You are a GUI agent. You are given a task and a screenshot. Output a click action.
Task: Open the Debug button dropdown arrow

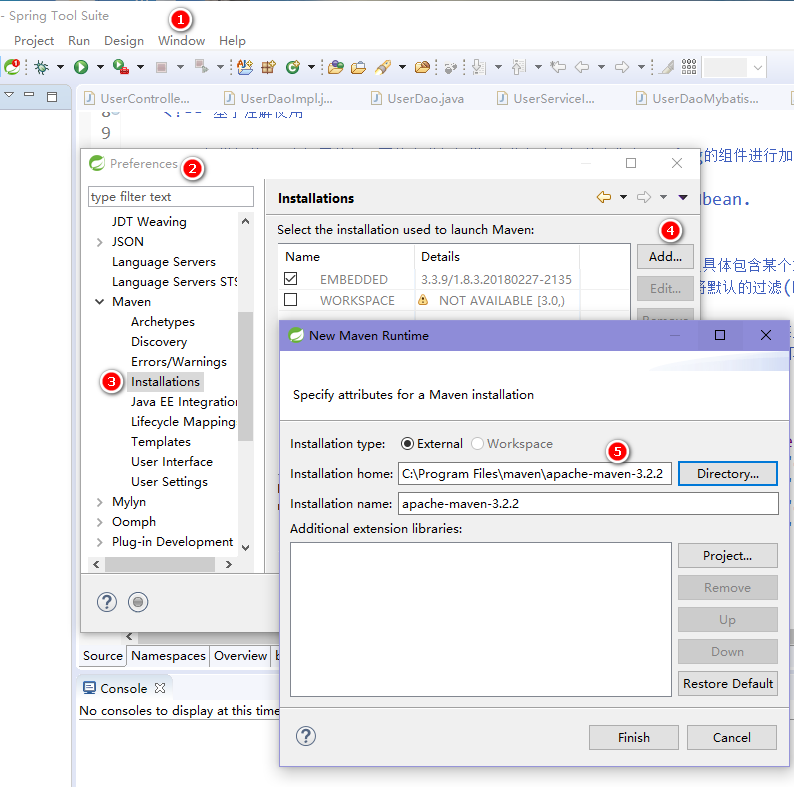click(x=60, y=67)
